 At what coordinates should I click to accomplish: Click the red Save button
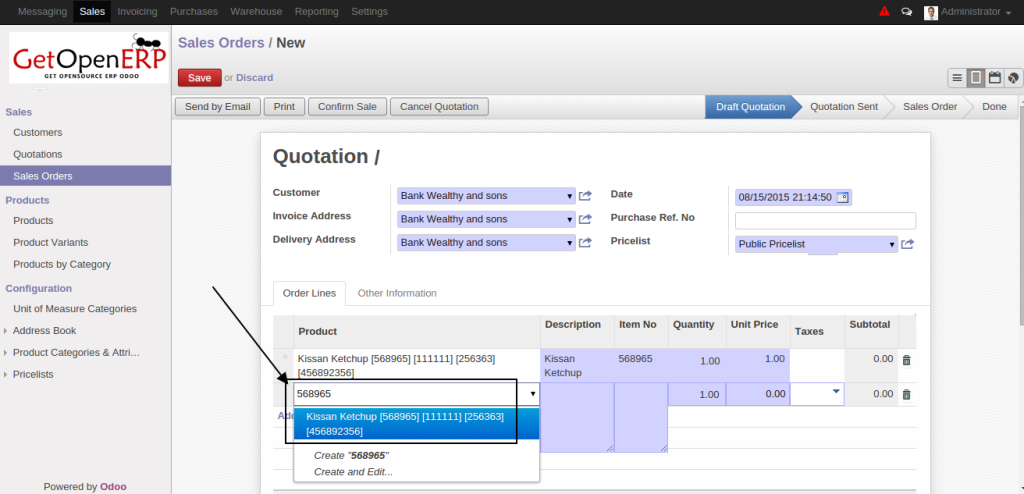[x=199, y=78]
